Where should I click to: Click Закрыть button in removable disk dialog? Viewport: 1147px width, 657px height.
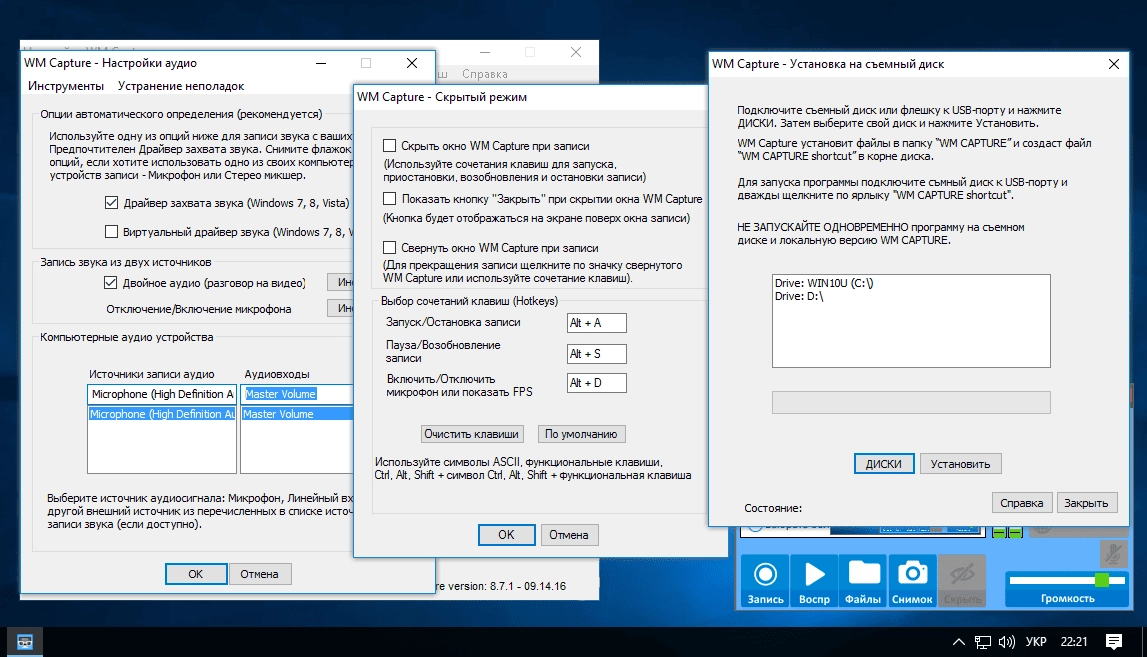[1086, 503]
